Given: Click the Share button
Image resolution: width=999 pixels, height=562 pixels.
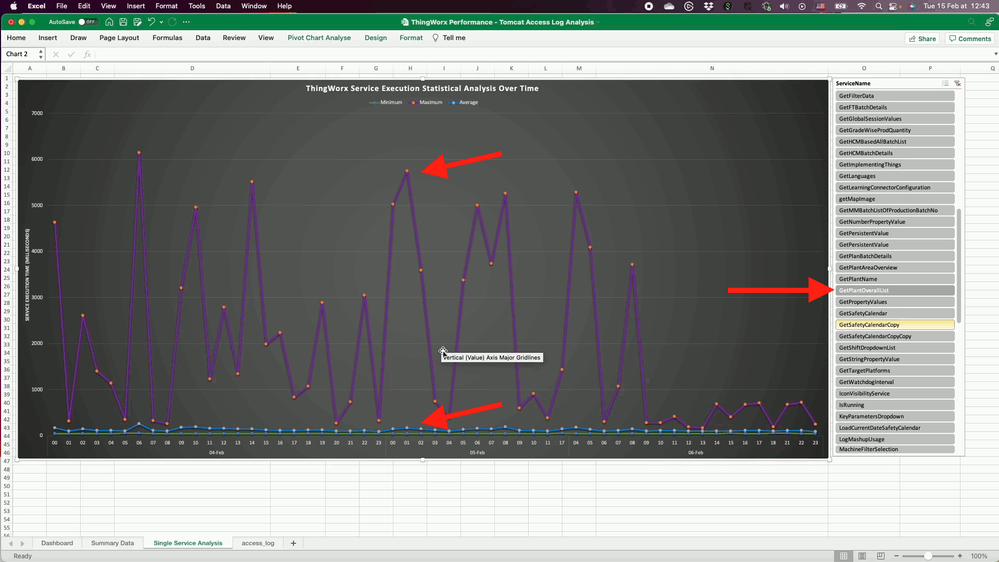Looking at the screenshot, I should pos(923,38).
